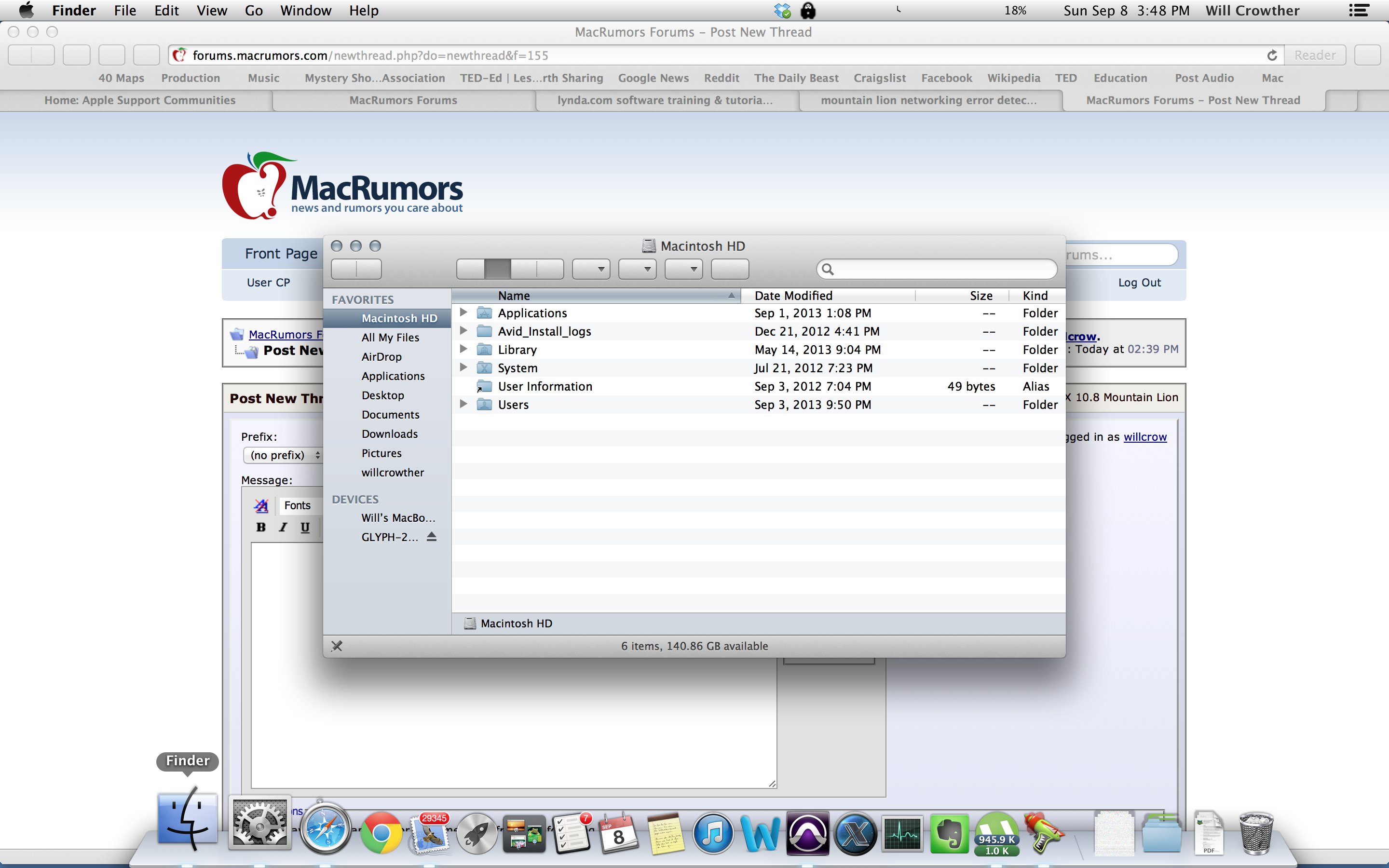Open the Prefix (no prefix) dropdown
This screenshot has height=868, width=1389.
[284, 455]
